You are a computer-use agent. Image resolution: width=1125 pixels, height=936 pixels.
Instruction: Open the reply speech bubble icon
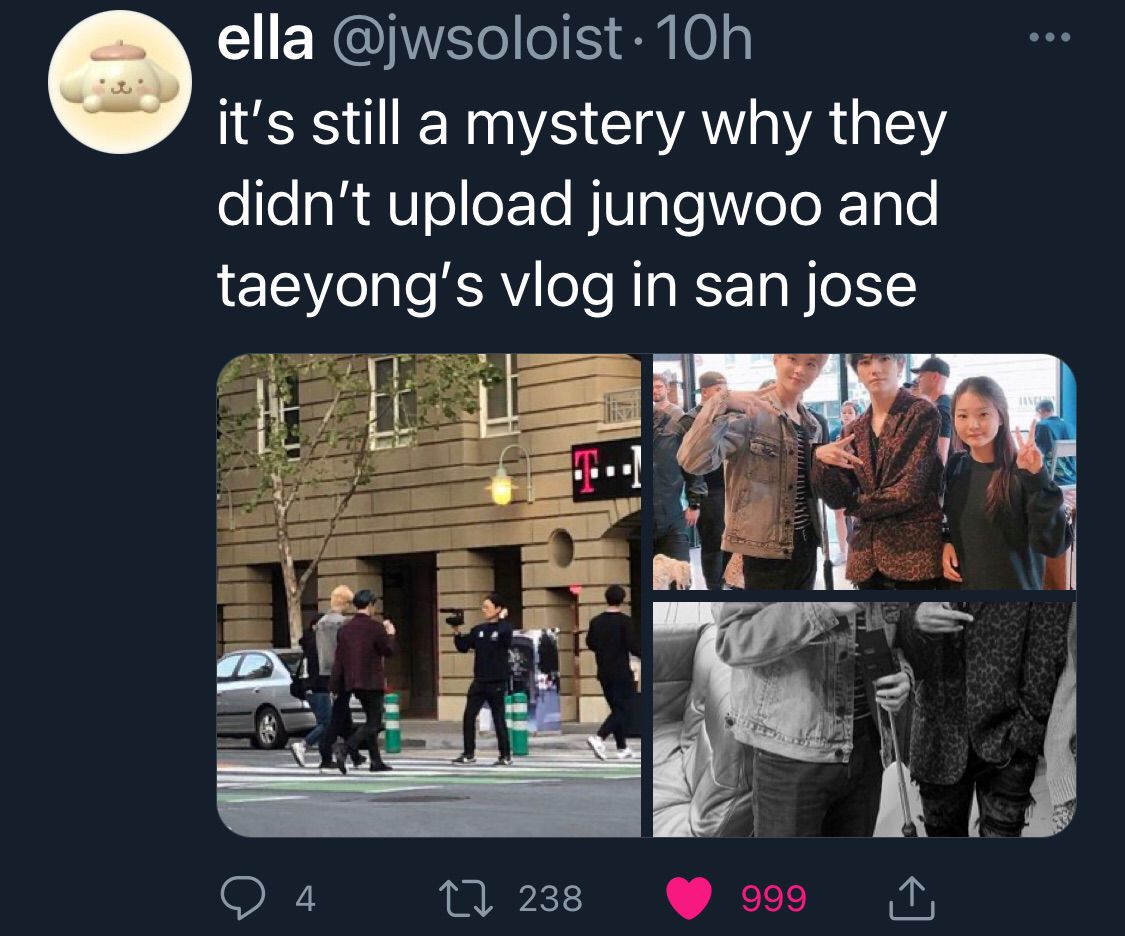tap(242, 898)
